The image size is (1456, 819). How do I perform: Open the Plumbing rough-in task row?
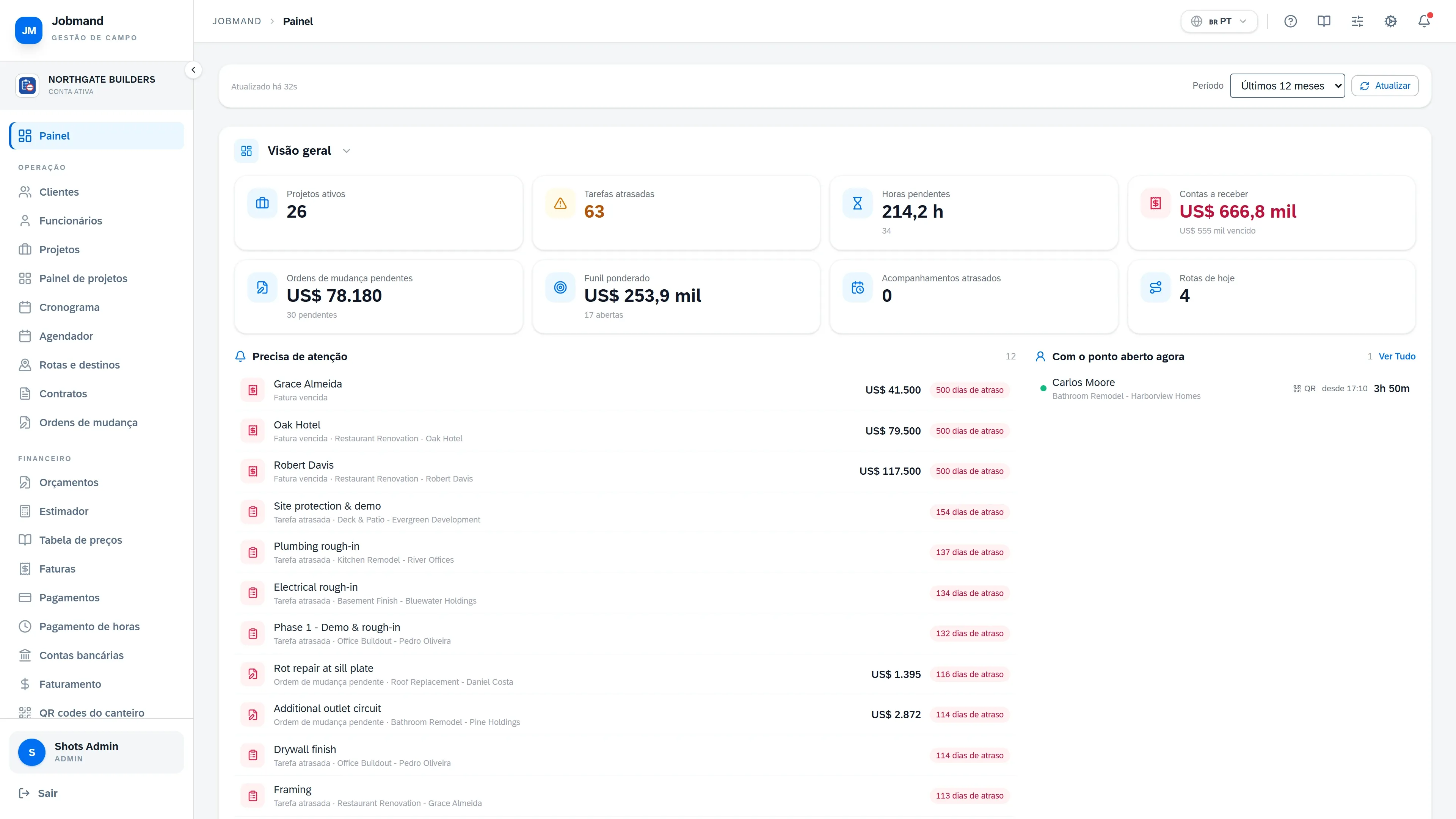pyautogui.click(x=624, y=553)
